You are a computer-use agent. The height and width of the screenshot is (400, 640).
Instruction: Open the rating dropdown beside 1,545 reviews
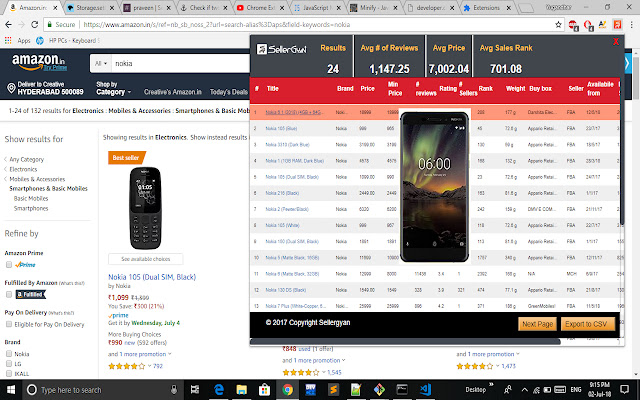[x=324, y=372]
